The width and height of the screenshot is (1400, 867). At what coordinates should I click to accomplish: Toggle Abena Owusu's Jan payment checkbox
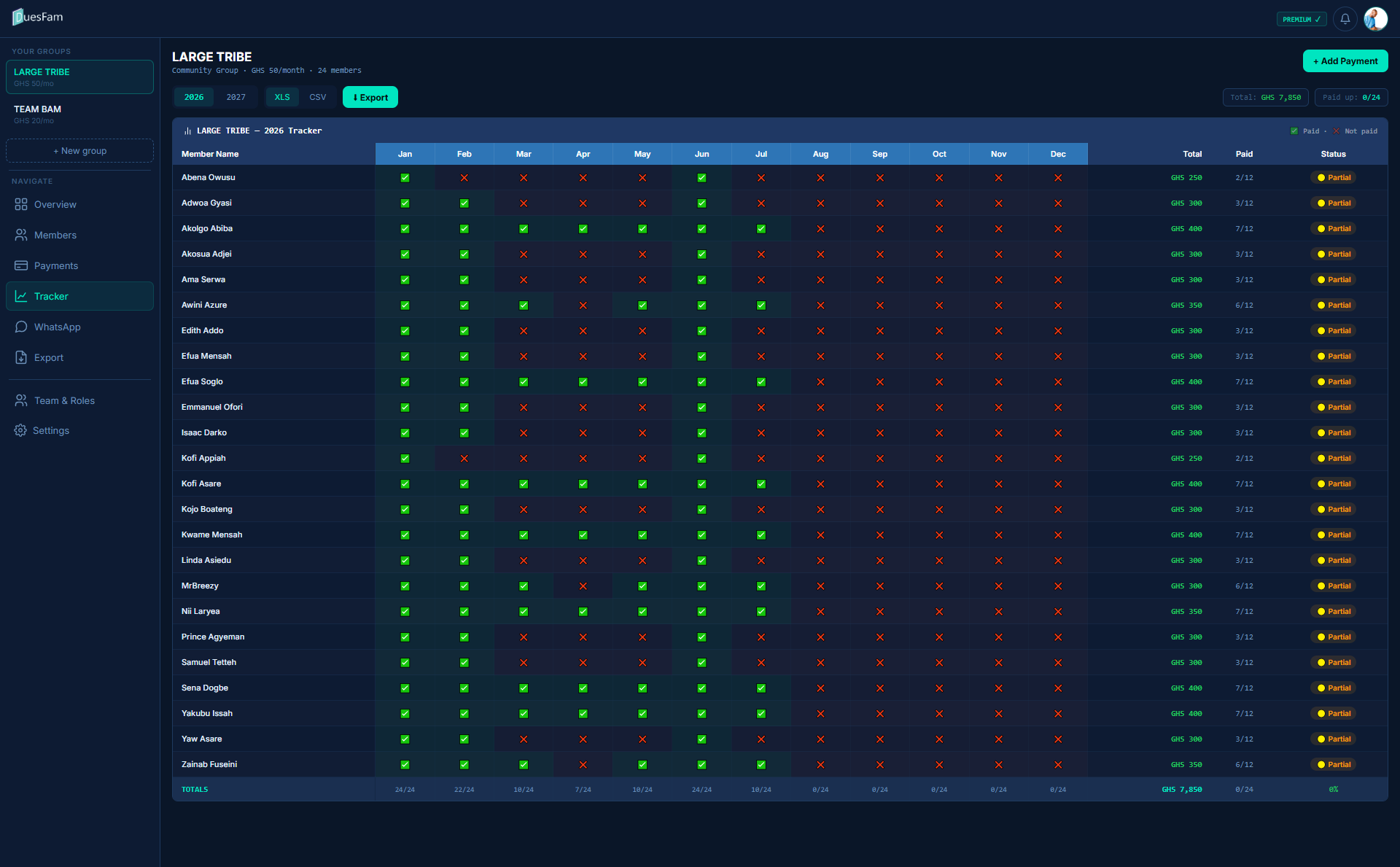pos(405,178)
